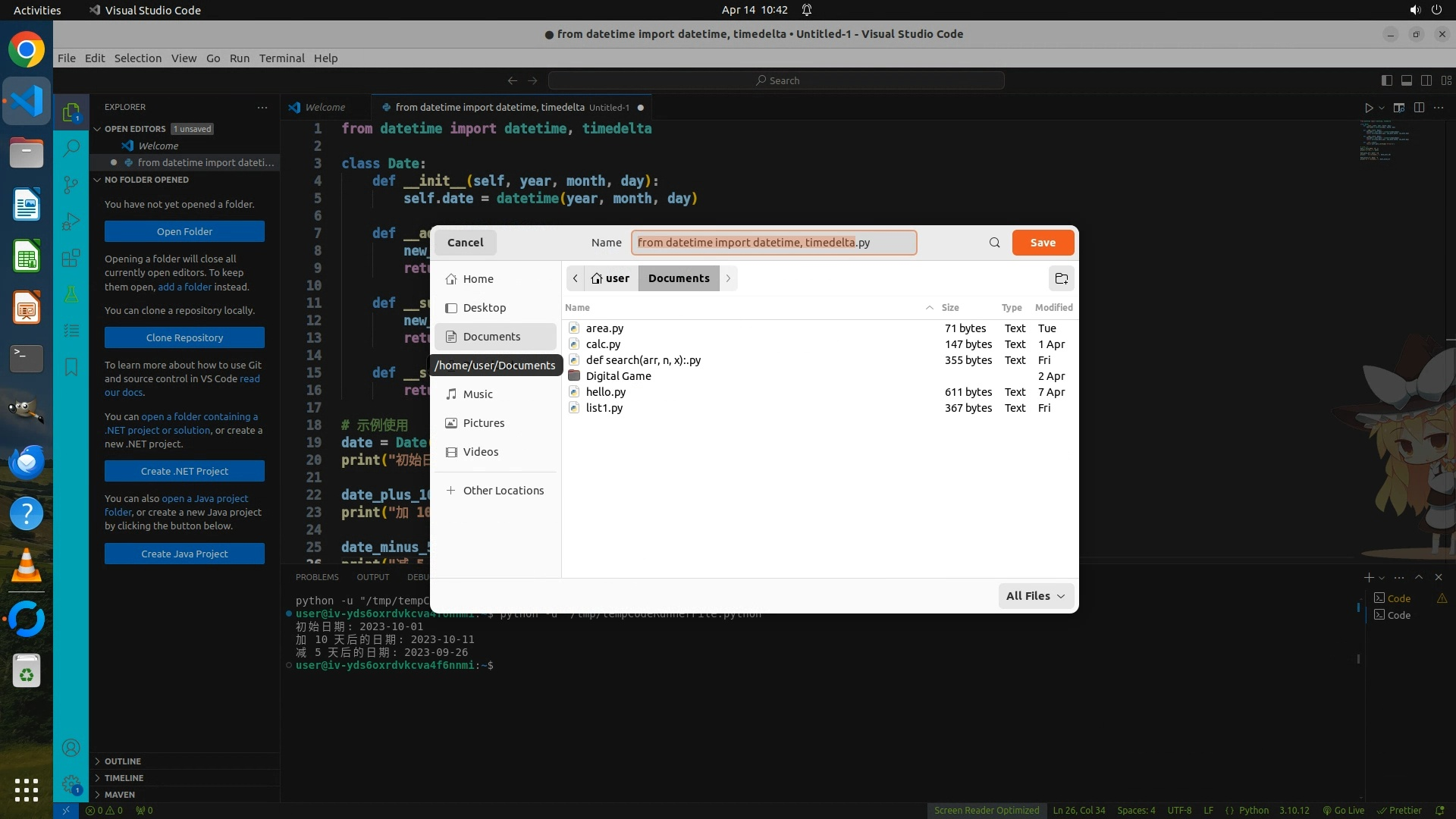The height and width of the screenshot is (819, 1456).
Task: Open the All Files filter dropdown
Action: click(x=1035, y=596)
